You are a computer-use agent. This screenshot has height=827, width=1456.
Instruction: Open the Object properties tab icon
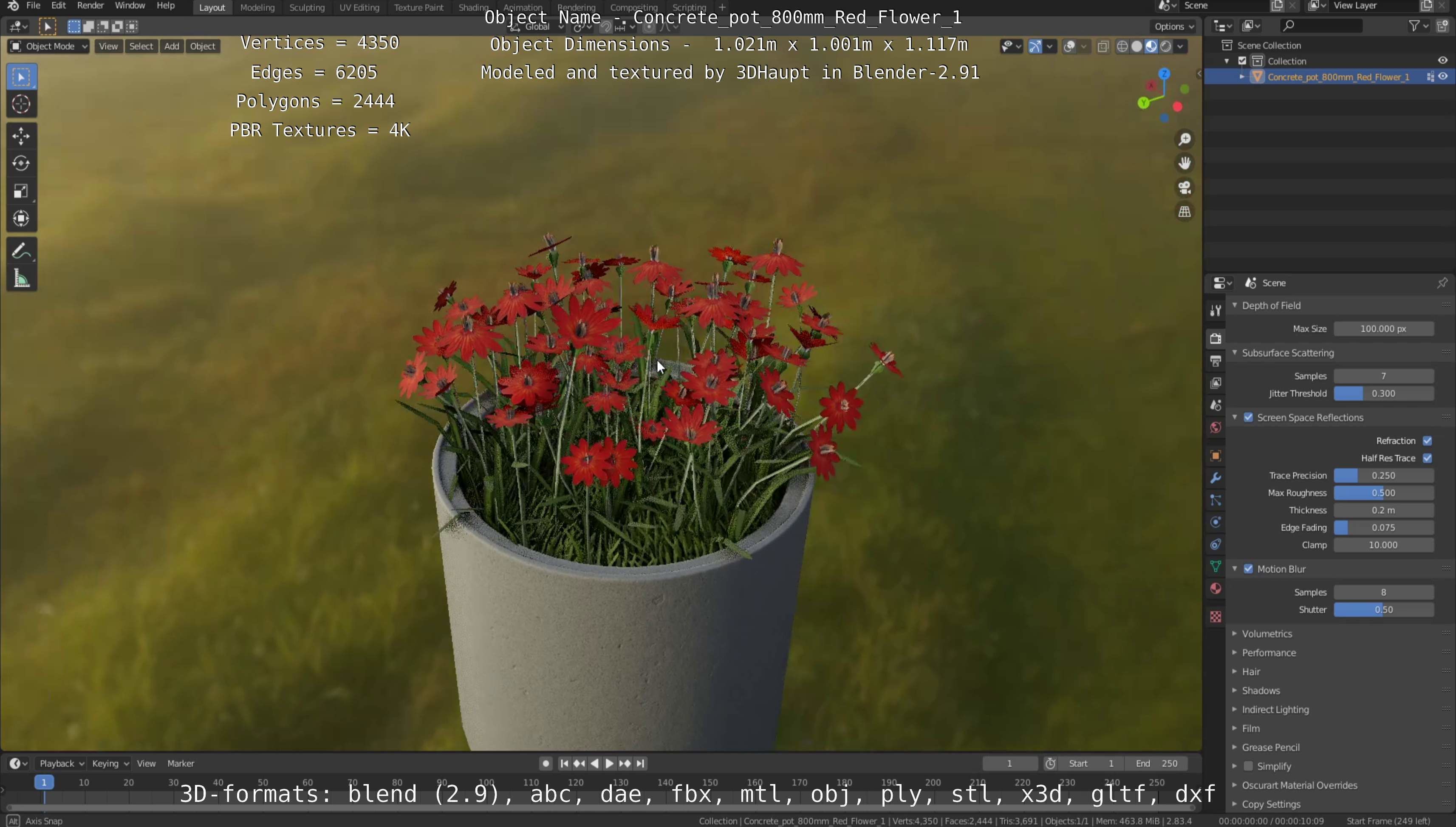[1215, 456]
